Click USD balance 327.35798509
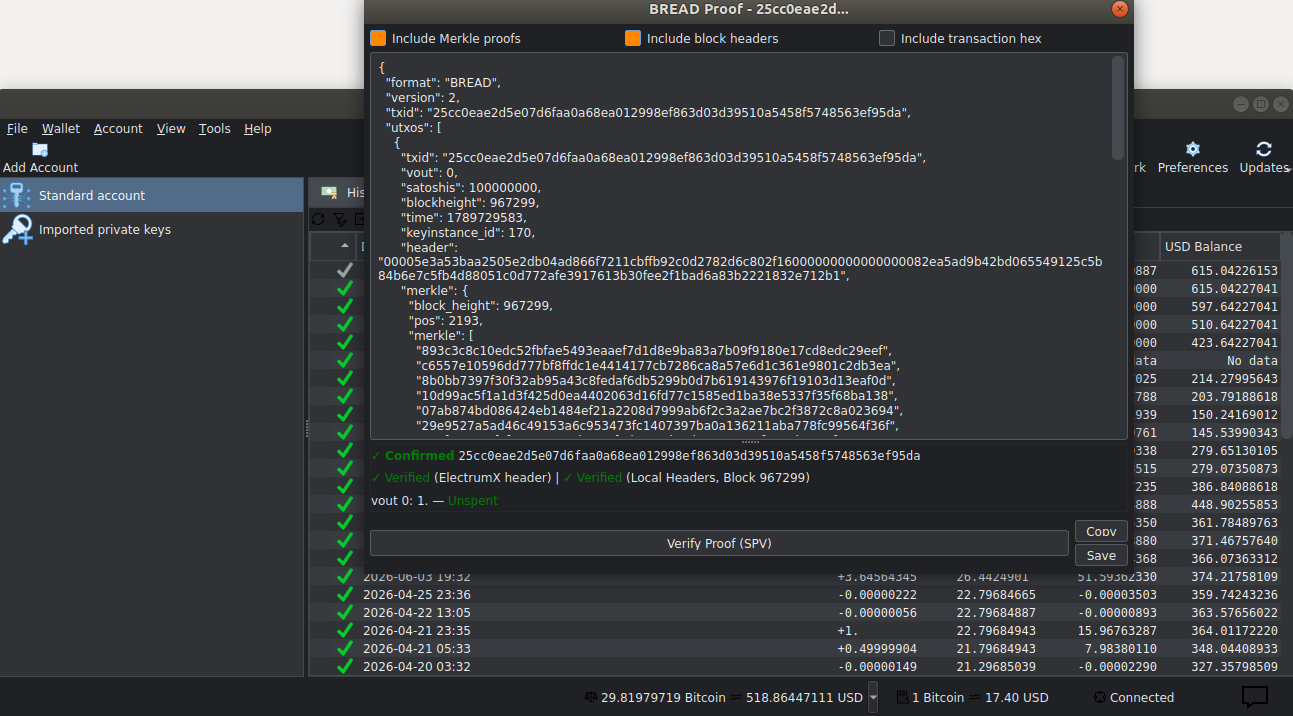 click(1234, 666)
